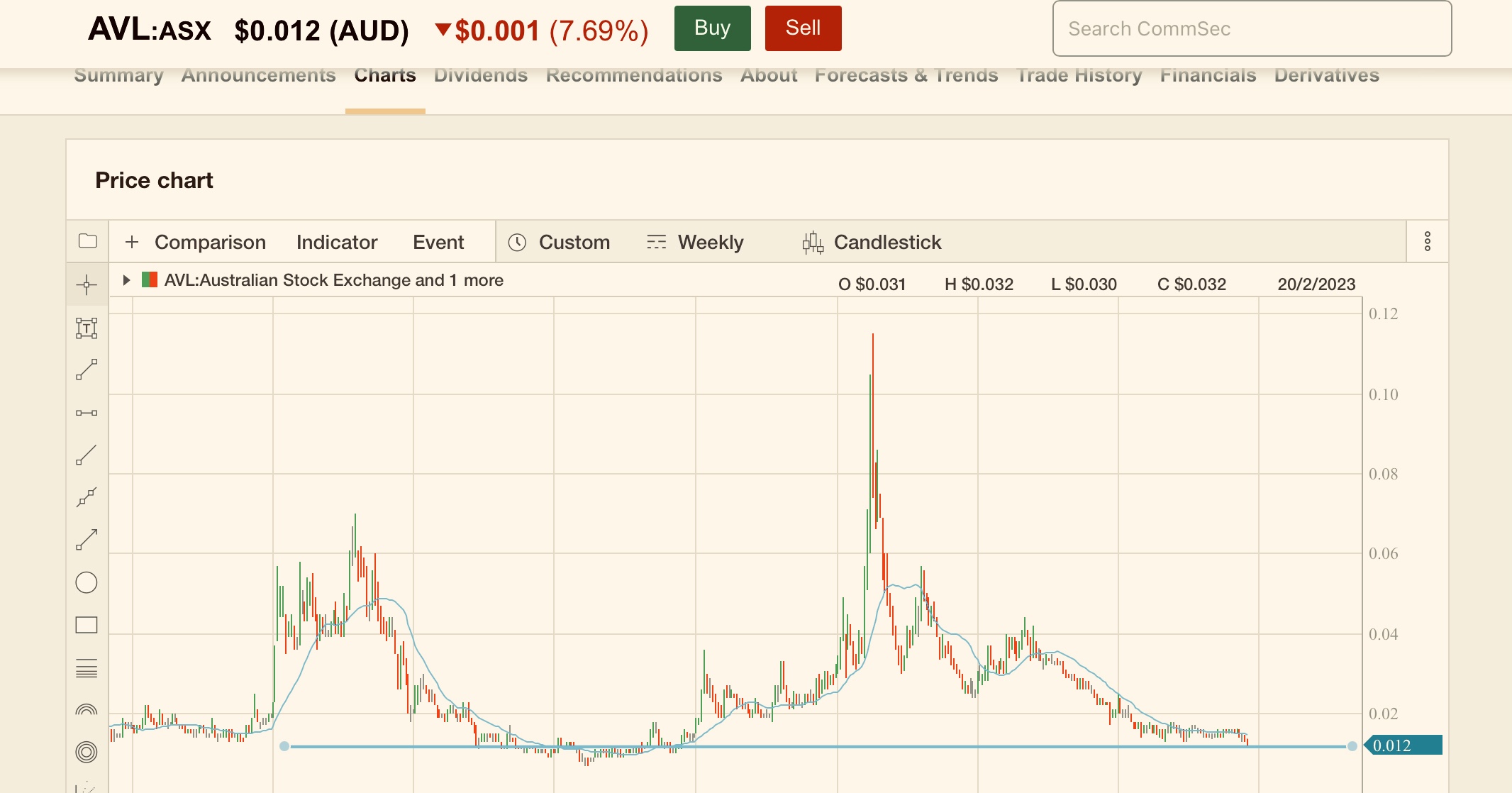Switch to the Summary tab
Screen dimensions: 1512x793
118,75
